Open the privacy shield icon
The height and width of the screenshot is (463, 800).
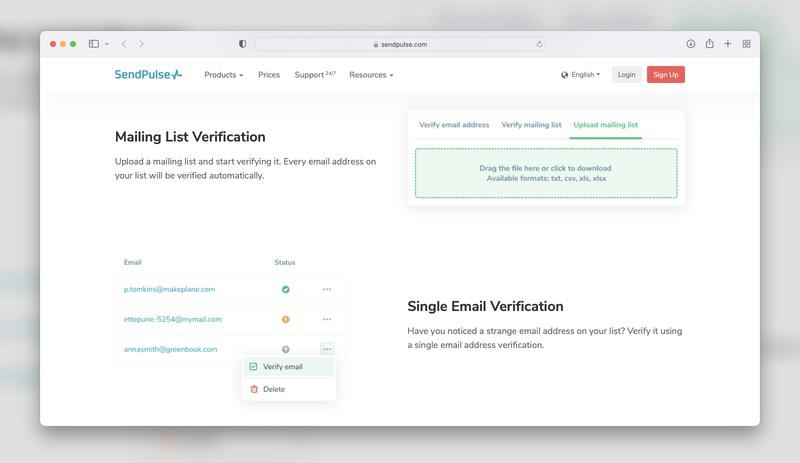pyautogui.click(x=242, y=44)
